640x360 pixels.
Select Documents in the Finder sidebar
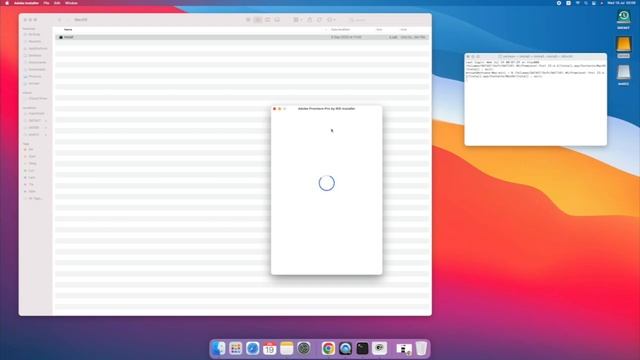[35, 62]
